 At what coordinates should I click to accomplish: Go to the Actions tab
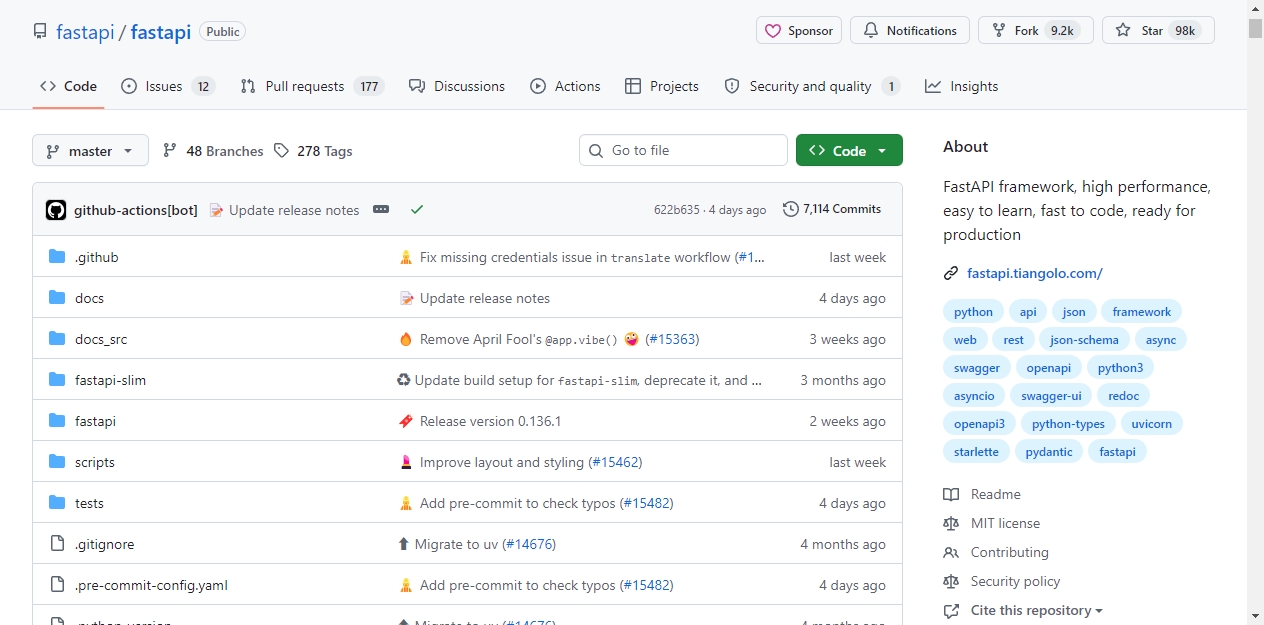565,86
